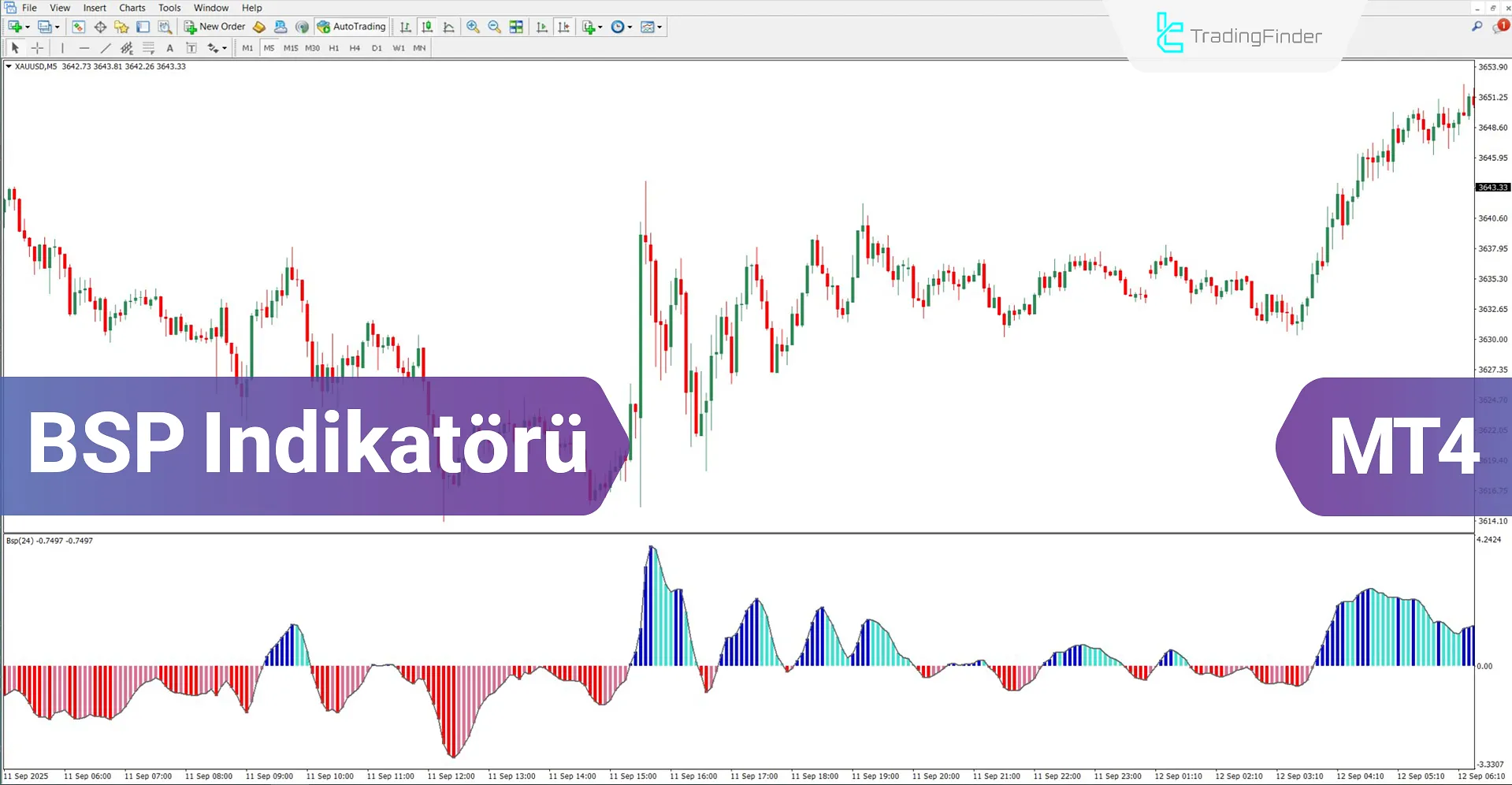Toggle AutoTrading on
The height and width of the screenshot is (785, 1512).
click(354, 26)
